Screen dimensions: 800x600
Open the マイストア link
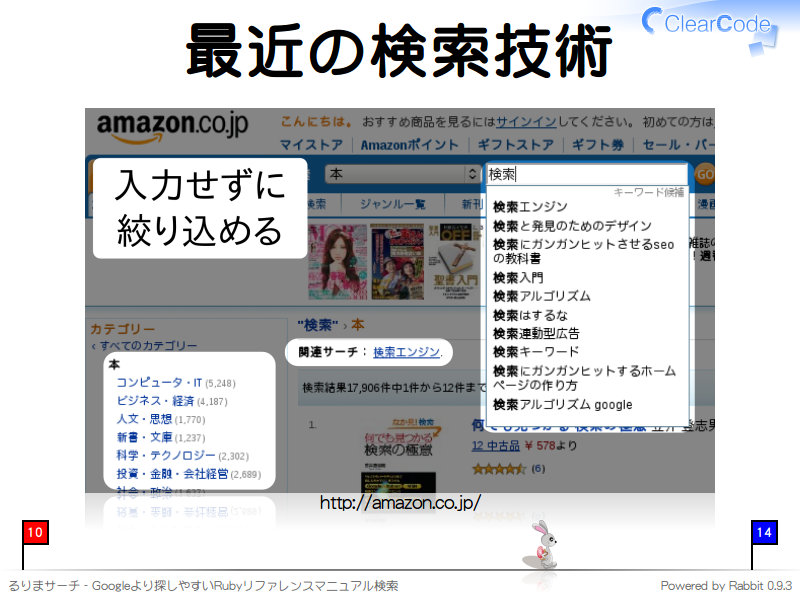[x=312, y=145]
